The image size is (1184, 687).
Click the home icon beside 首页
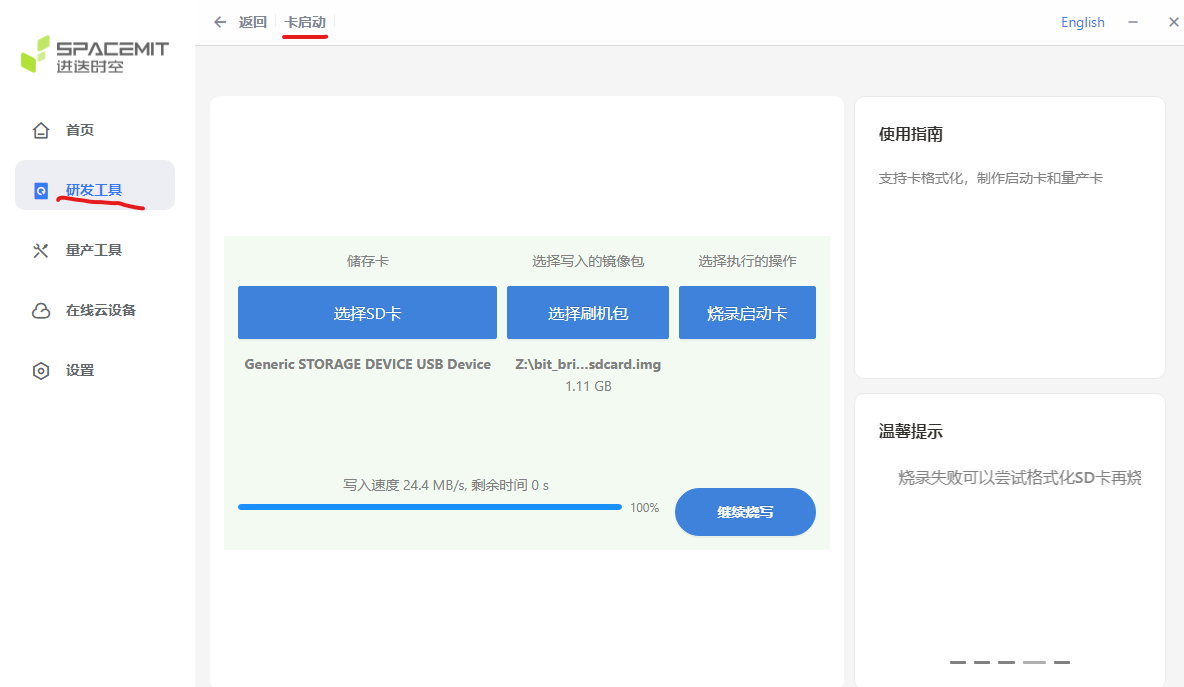click(41, 131)
